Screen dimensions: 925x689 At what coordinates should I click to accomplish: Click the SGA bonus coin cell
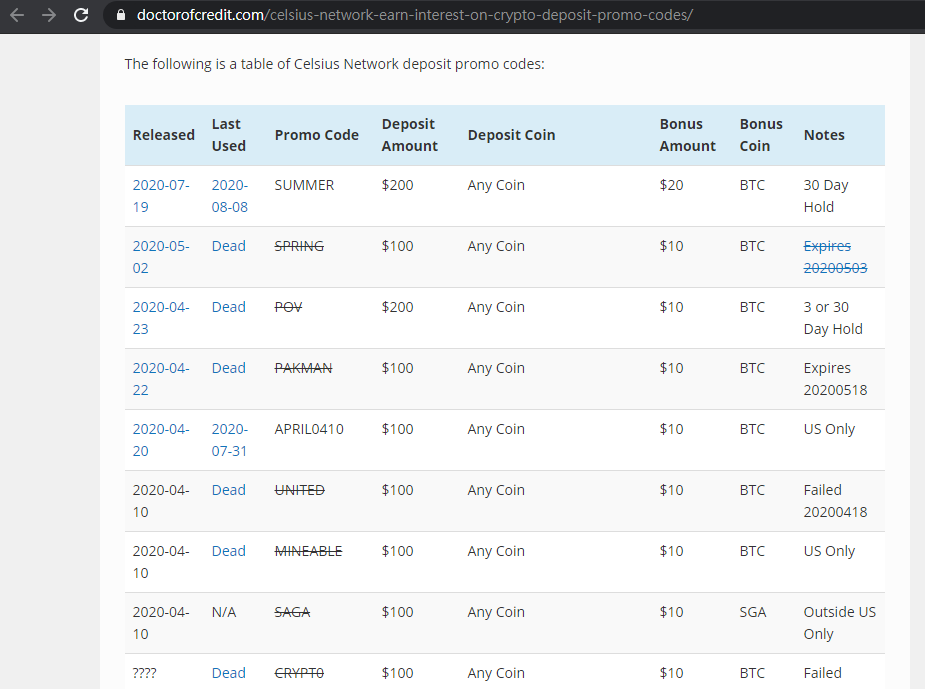[x=753, y=612]
